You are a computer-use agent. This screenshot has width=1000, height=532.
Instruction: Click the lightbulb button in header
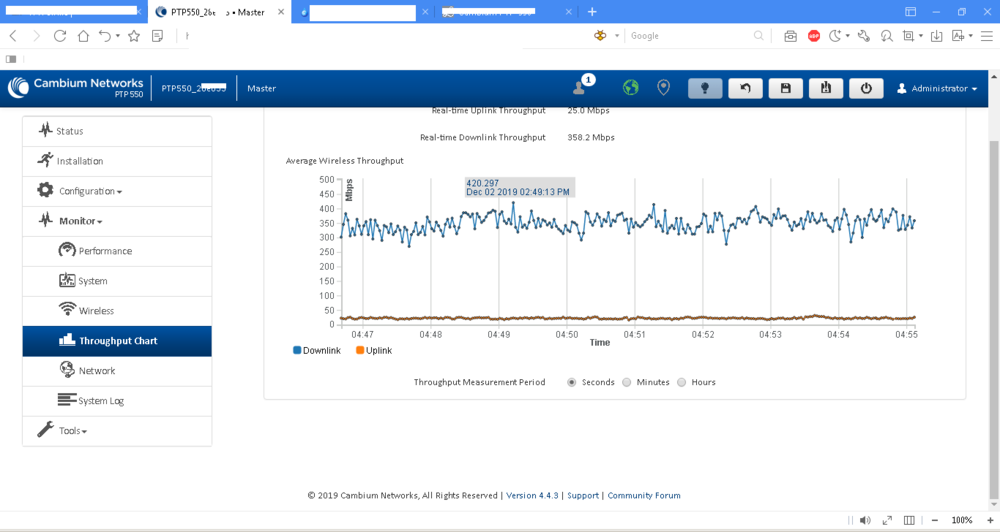[x=705, y=88]
